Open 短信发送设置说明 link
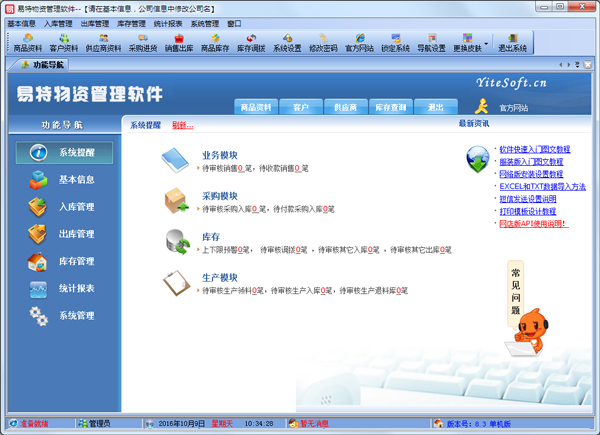 (528, 199)
